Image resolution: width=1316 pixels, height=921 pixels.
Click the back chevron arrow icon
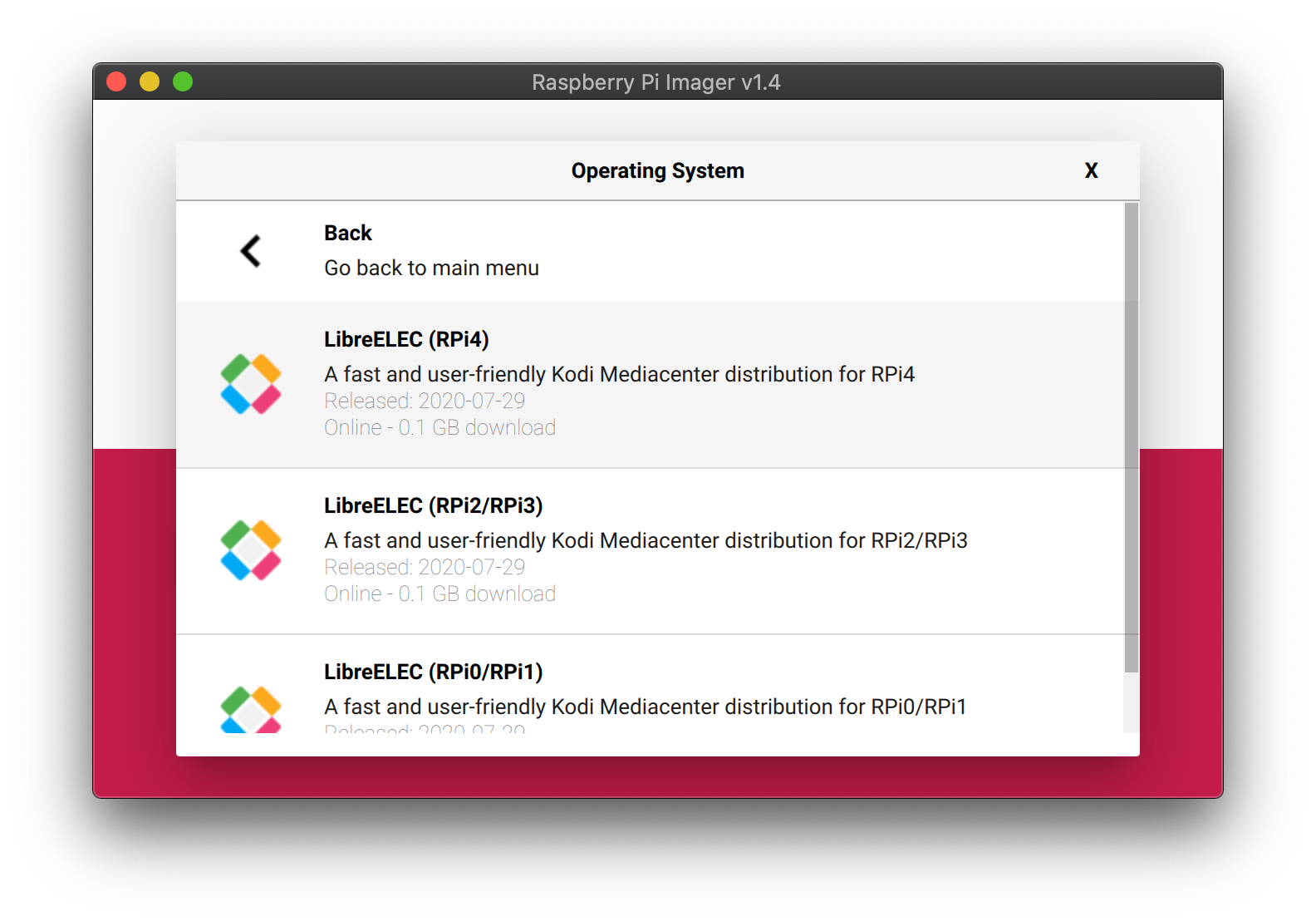click(250, 250)
